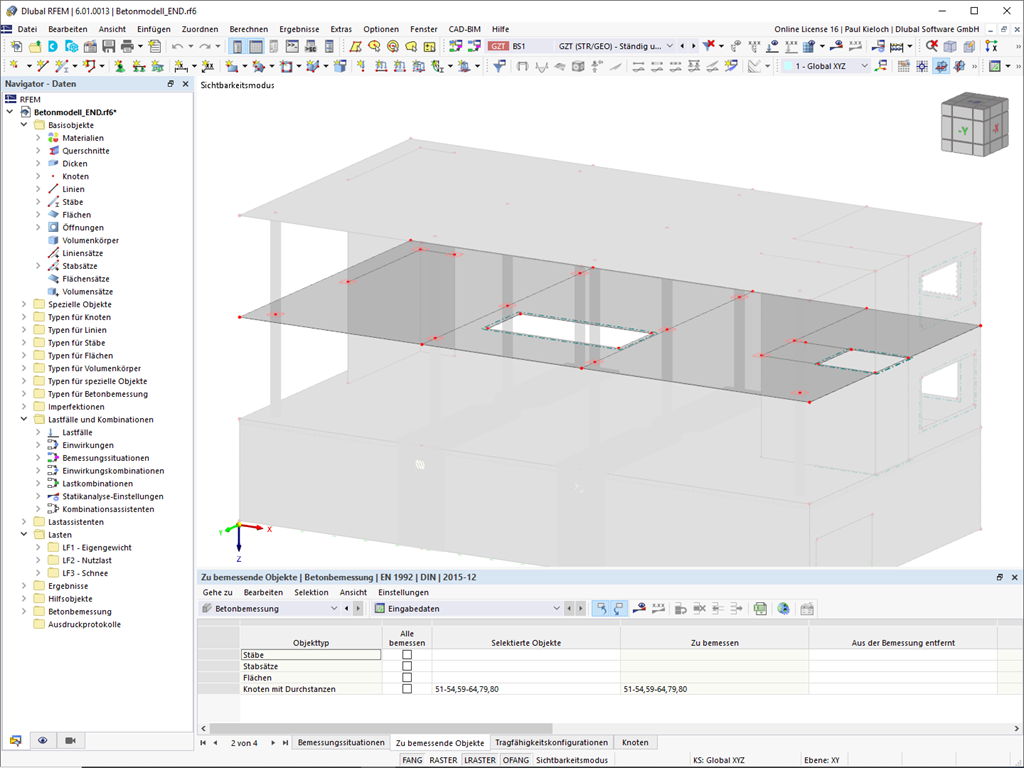Click the export table icon in Betonbemessung panel
Viewport: 1024px width, 768px height.
(760, 609)
